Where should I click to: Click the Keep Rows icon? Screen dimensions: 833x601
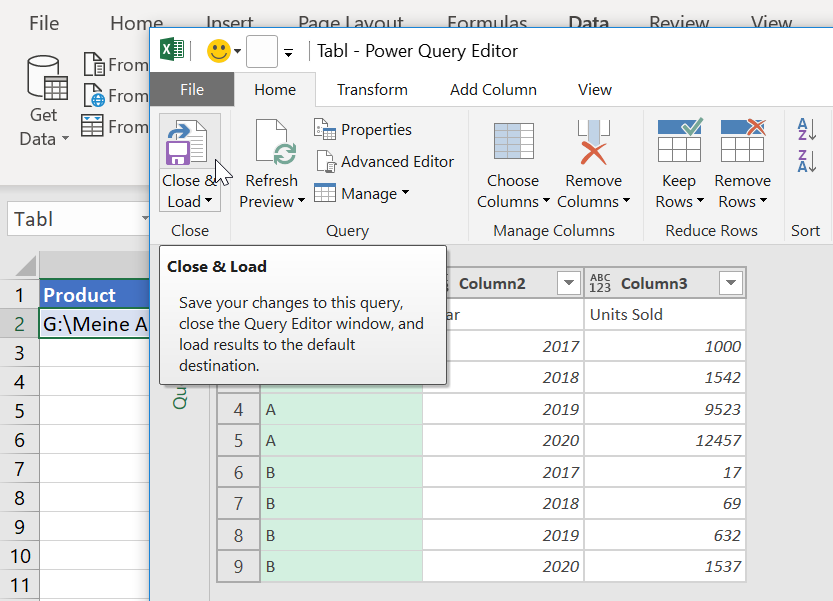pos(679,142)
